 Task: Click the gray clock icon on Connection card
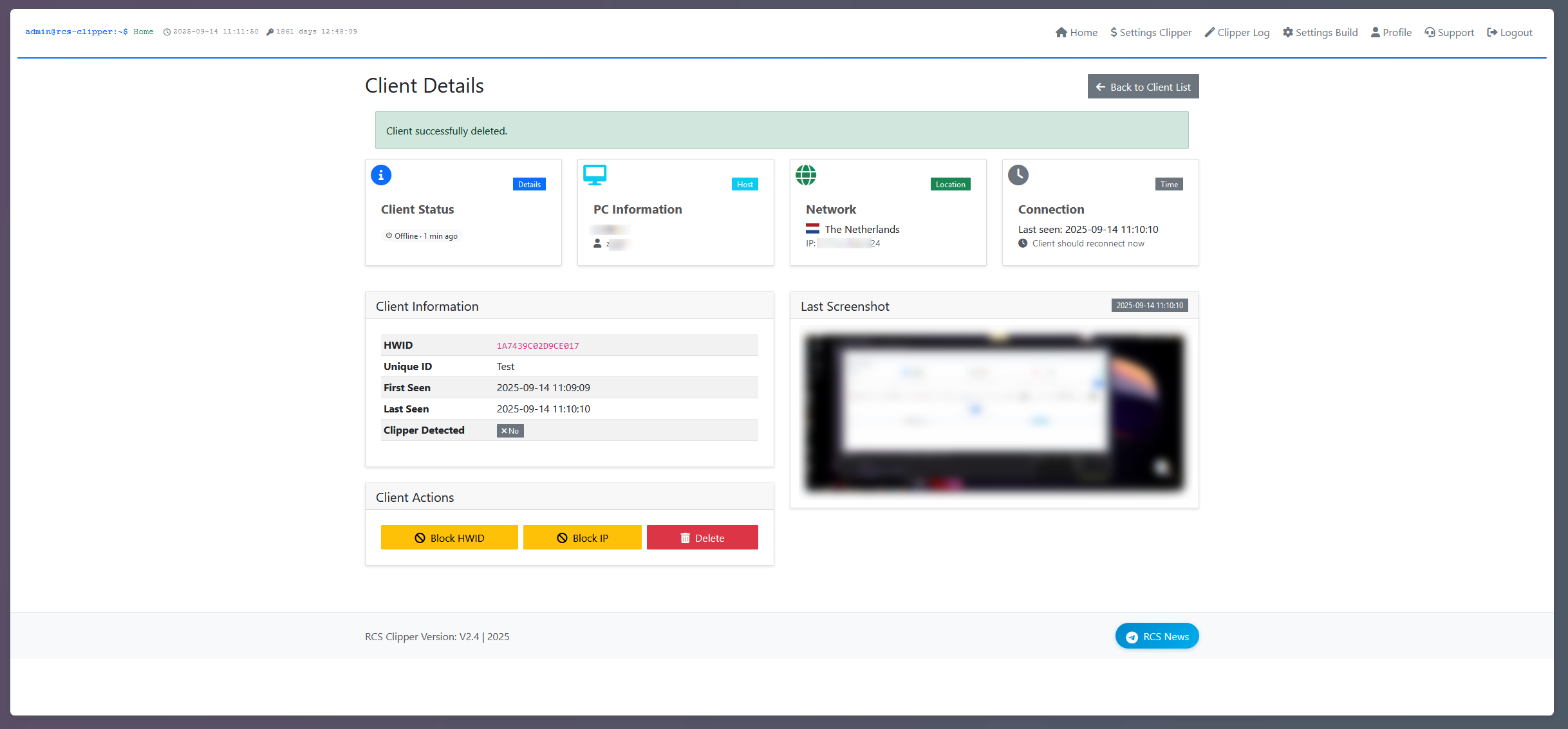click(x=1018, y=175)
